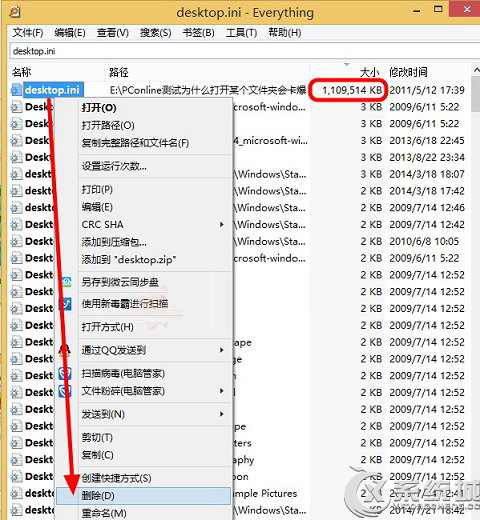
Task: Click the 新毒霸 scan icon in context menu
Action: click(x=65, y=303)
